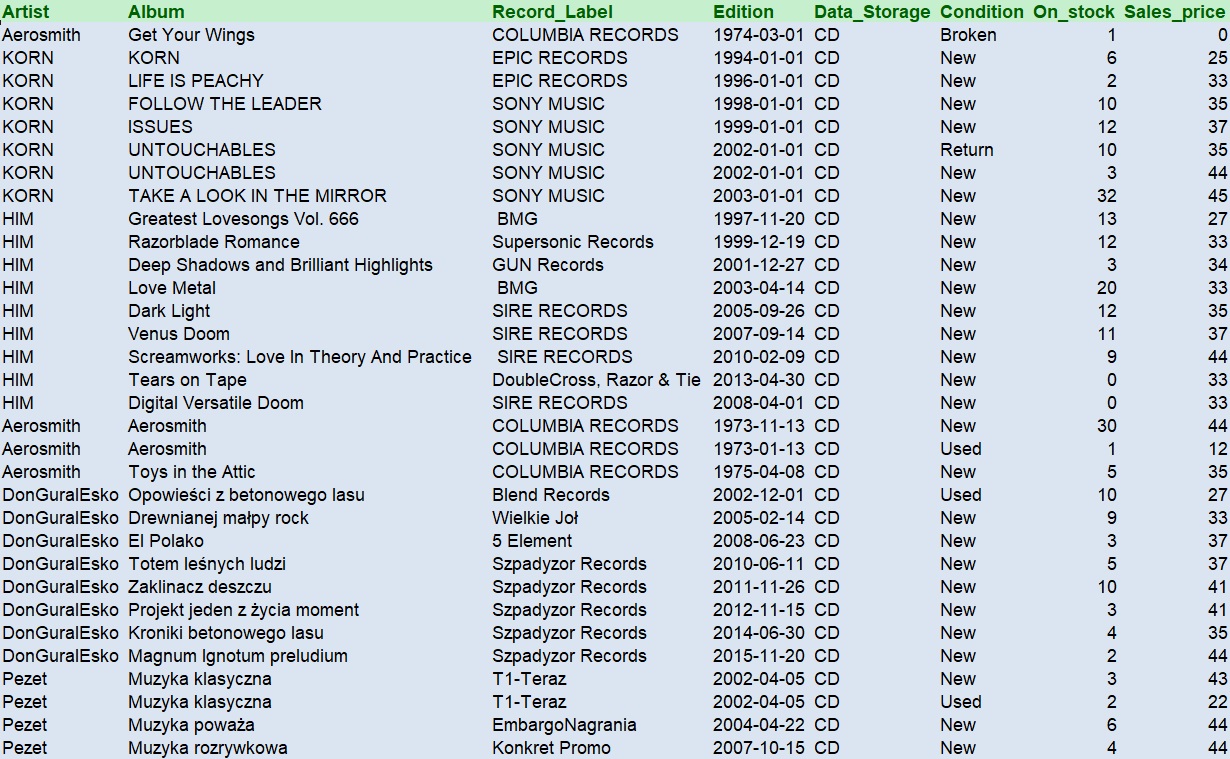
Task: Select the Condition column header
Action: click(x=981, y=12)
